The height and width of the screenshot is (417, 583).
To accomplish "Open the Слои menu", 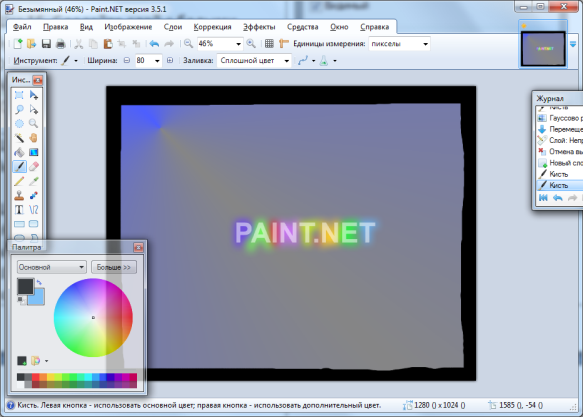I will (173, 27).
